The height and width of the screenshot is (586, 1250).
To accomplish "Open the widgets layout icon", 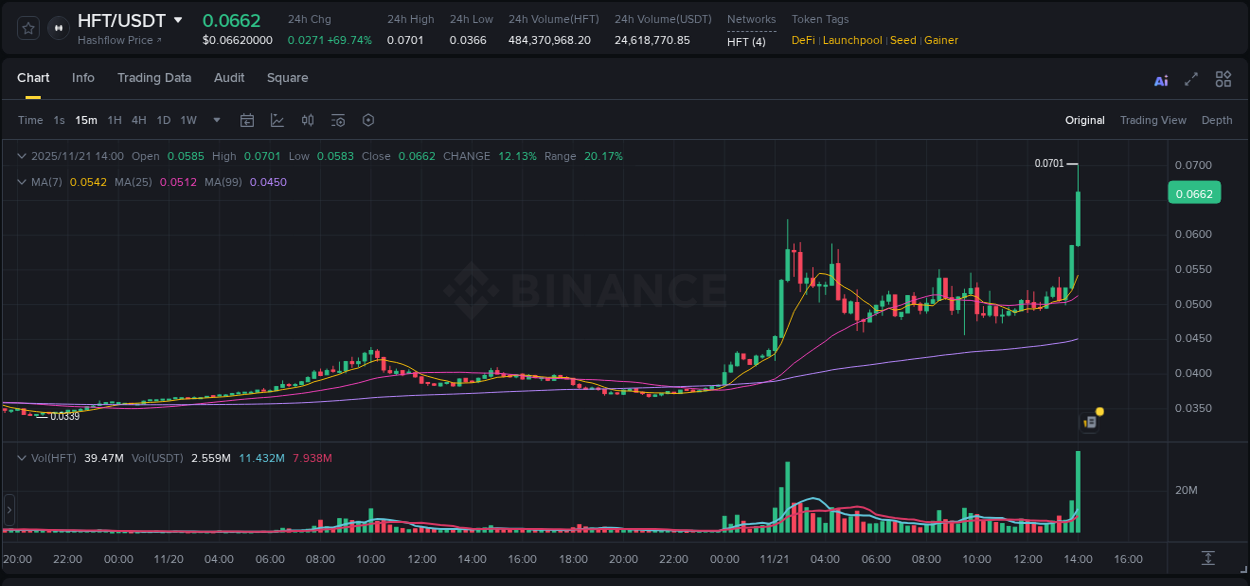I will 1223,78.
